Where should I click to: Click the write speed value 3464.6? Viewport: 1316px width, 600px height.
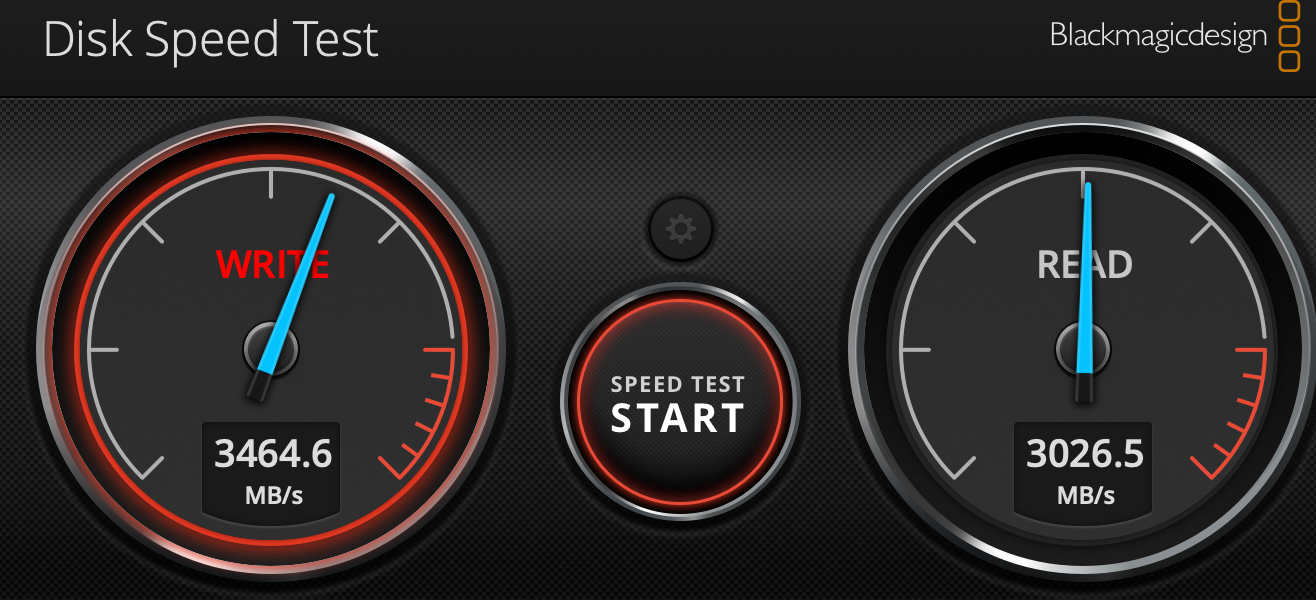click(x=273, y=453)
